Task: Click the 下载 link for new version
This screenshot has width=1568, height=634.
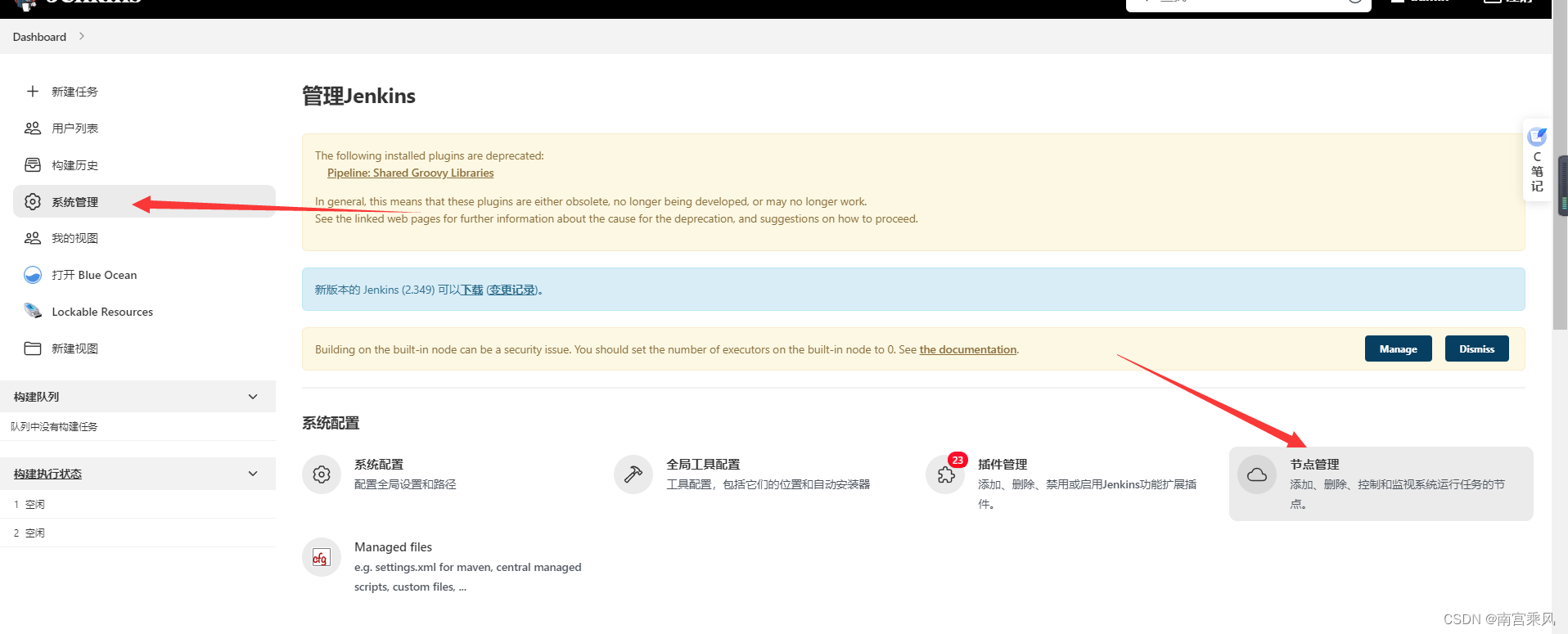Action: (471, 290)
